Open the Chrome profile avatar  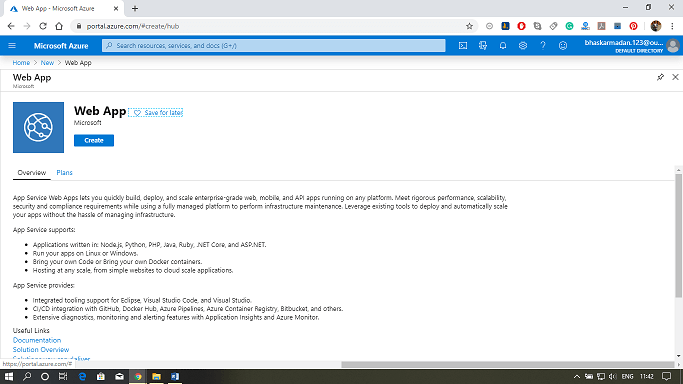coord(656,26)
